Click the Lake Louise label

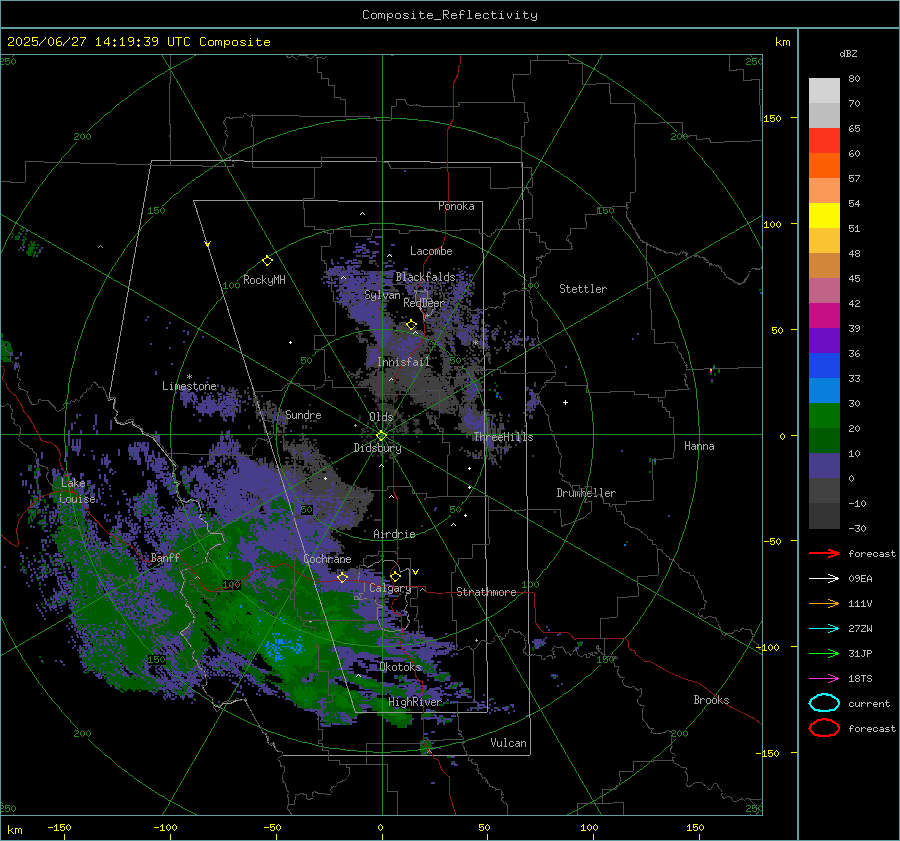(x=77, y=491)
